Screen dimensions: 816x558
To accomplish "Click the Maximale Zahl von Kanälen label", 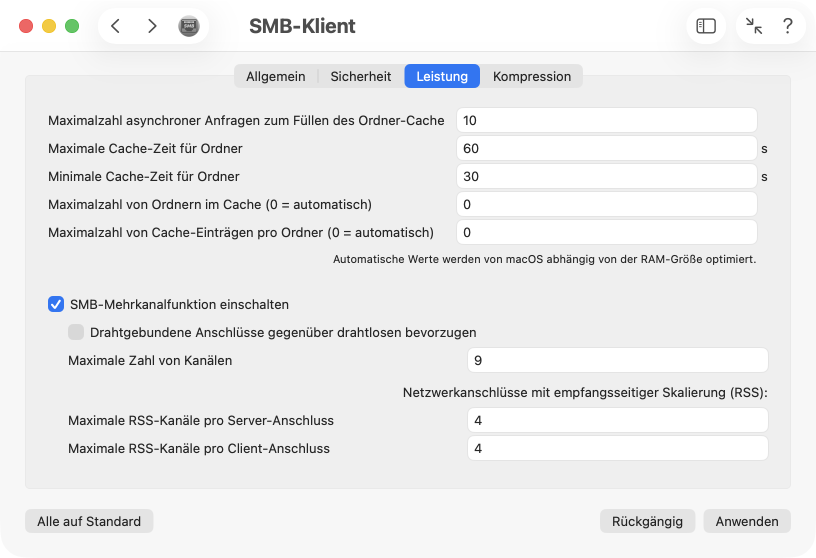I will coord(150,360).
